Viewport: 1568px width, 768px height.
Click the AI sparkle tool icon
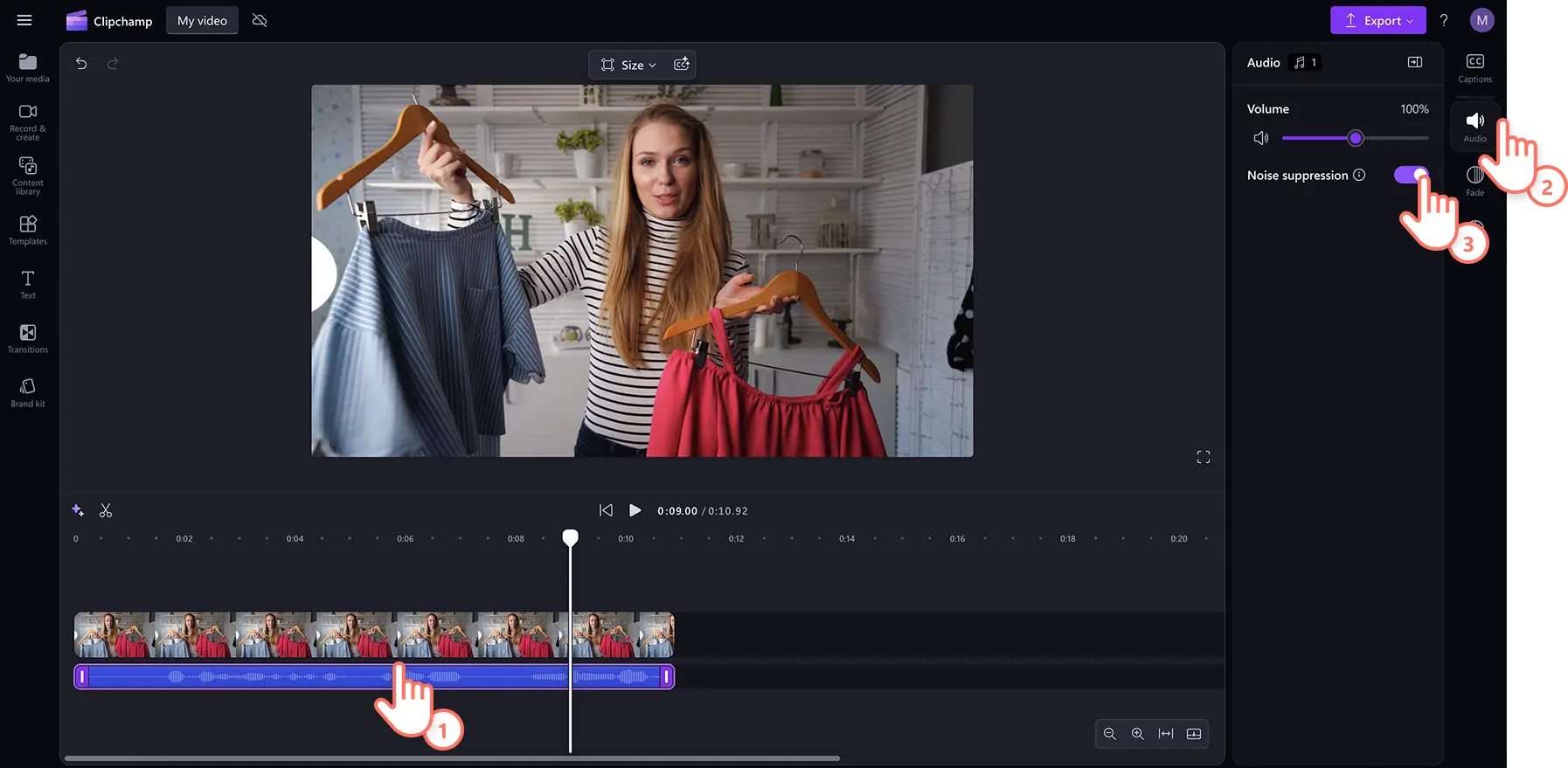(78, 510)
